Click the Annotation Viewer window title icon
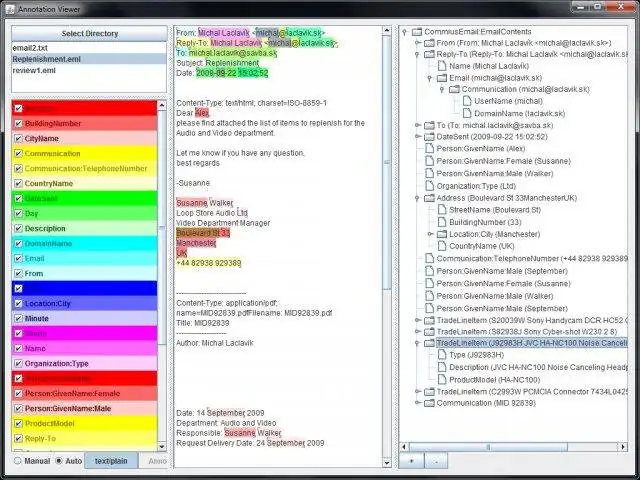 pos(10,9)
